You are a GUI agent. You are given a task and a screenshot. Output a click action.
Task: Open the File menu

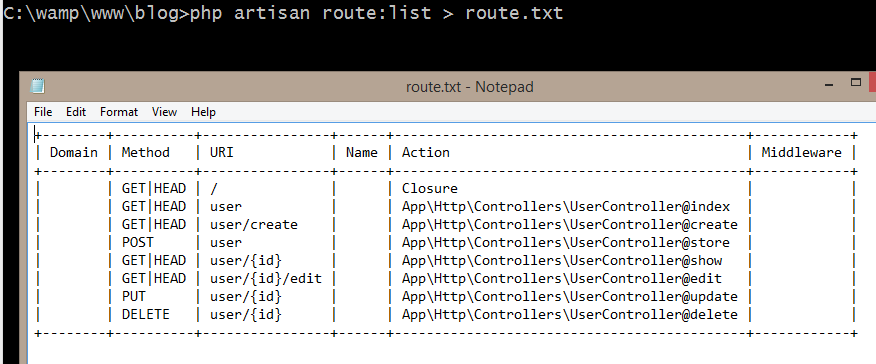tap(43, 112)
